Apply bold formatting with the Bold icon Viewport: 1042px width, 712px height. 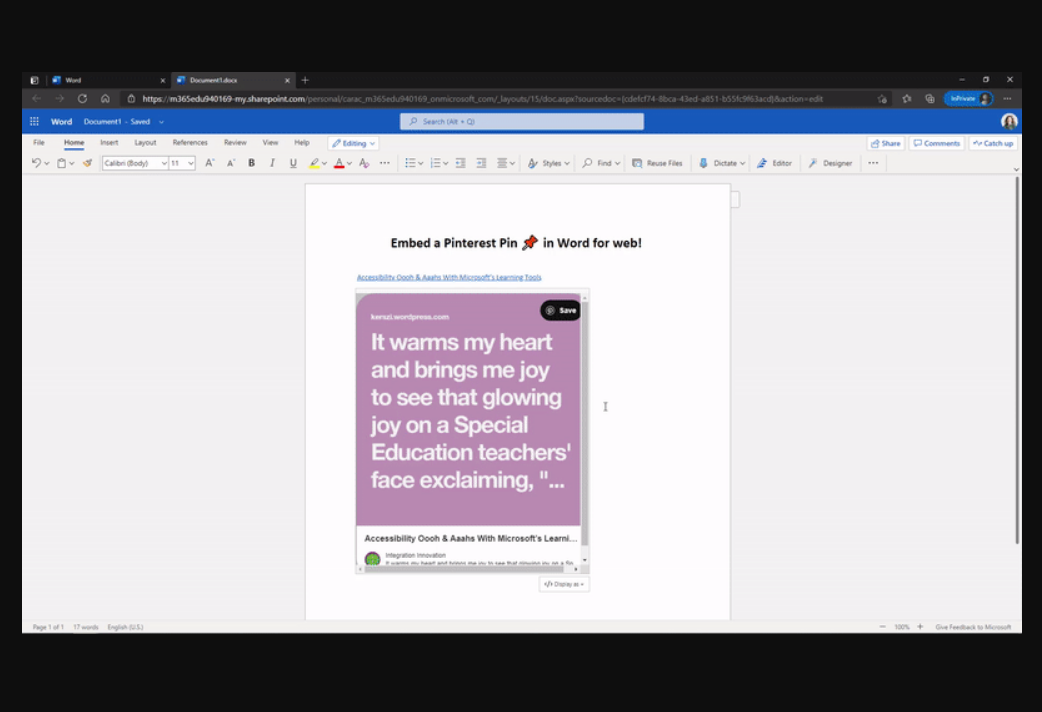pos(251,163)
